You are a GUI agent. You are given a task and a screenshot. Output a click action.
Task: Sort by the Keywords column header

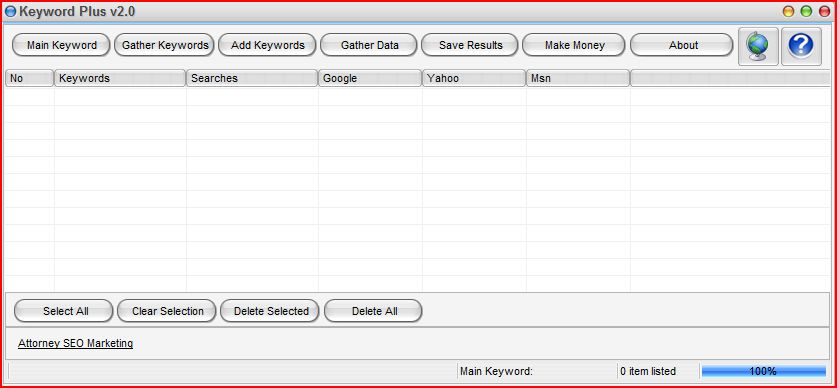(x=120, y=78)
